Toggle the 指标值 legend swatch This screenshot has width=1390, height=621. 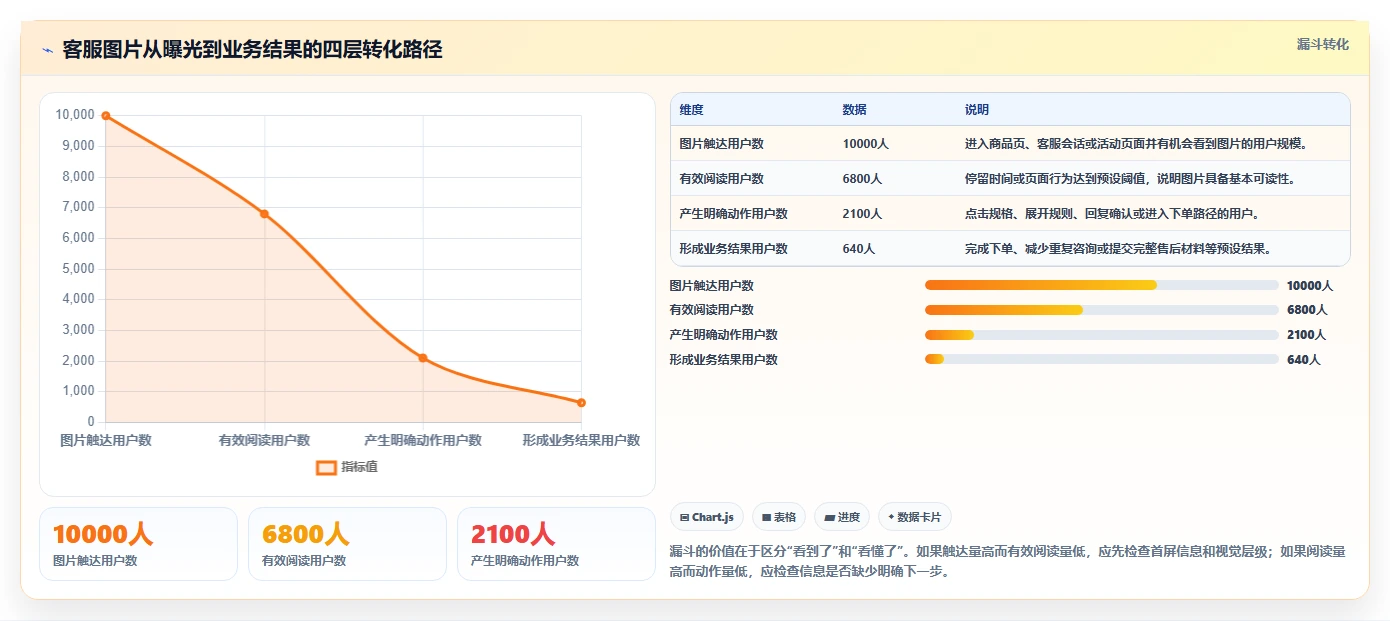coord(326,467)
